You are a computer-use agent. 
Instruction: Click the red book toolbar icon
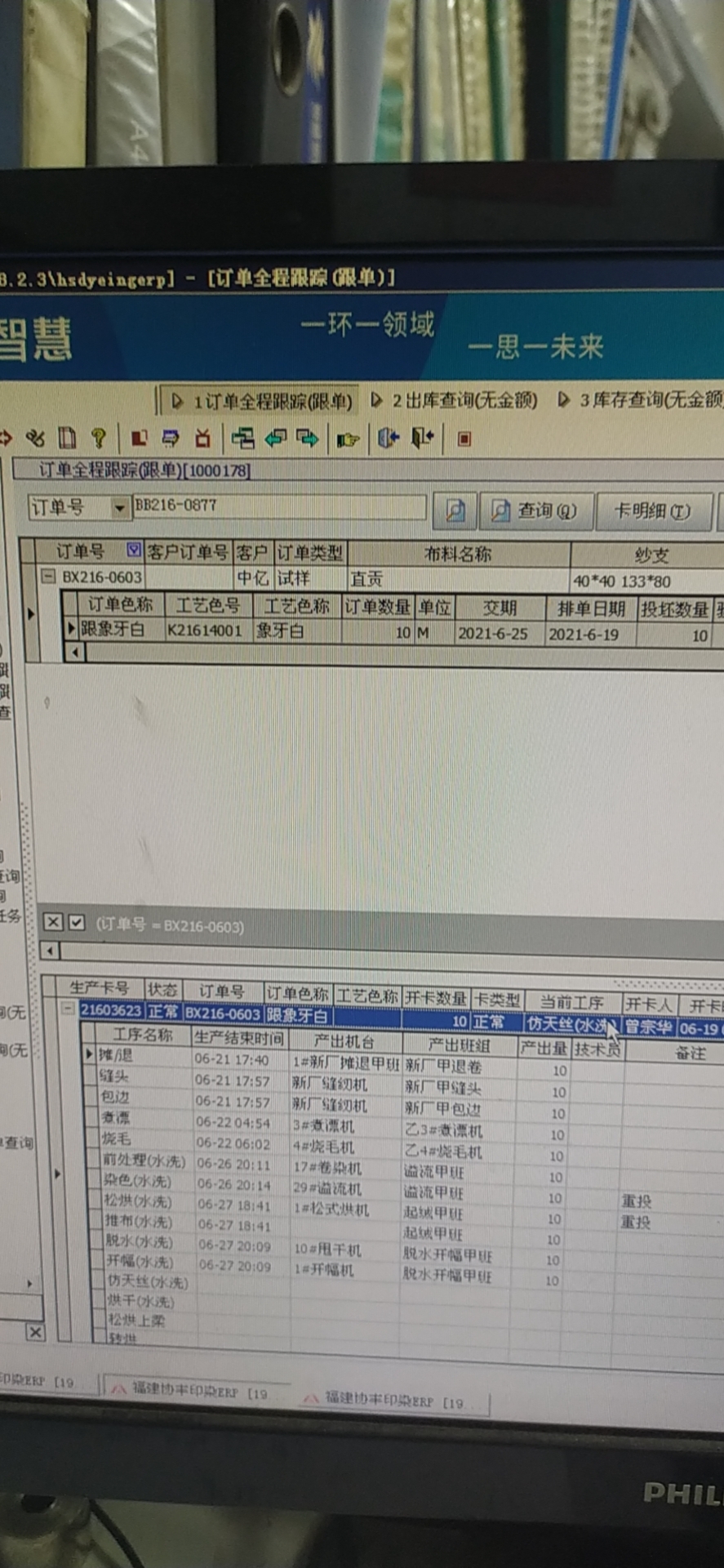pos(140,439)
